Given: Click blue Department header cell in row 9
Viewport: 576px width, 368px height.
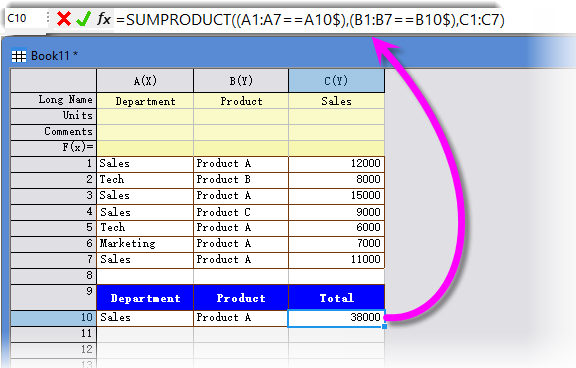Looking at the screenshot, I should 145,297.
